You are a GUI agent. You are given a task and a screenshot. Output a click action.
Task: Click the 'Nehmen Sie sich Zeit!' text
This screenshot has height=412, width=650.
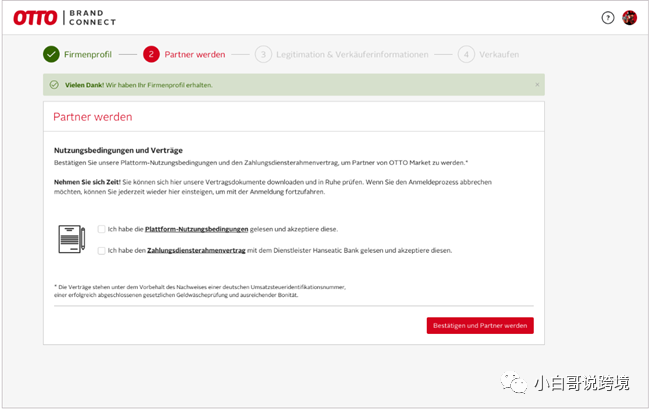(x=87, y=182)
